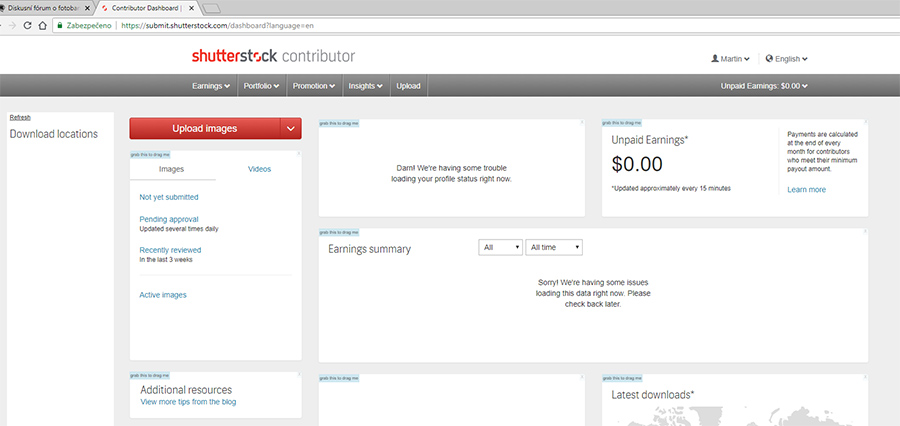Open the arrow dropdown beside Upload images
The image size is (900, 426).
[x=290, y=129]
